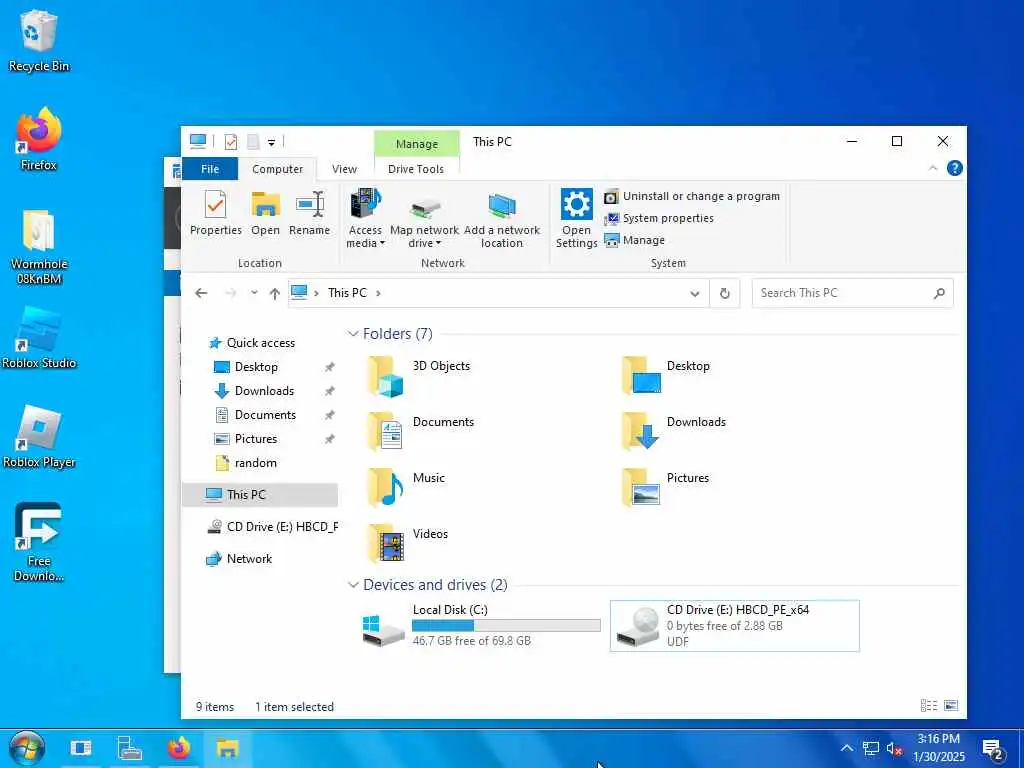1024x768 pixels.
Task: Click the Refresh button
Action: pos(724,294)
